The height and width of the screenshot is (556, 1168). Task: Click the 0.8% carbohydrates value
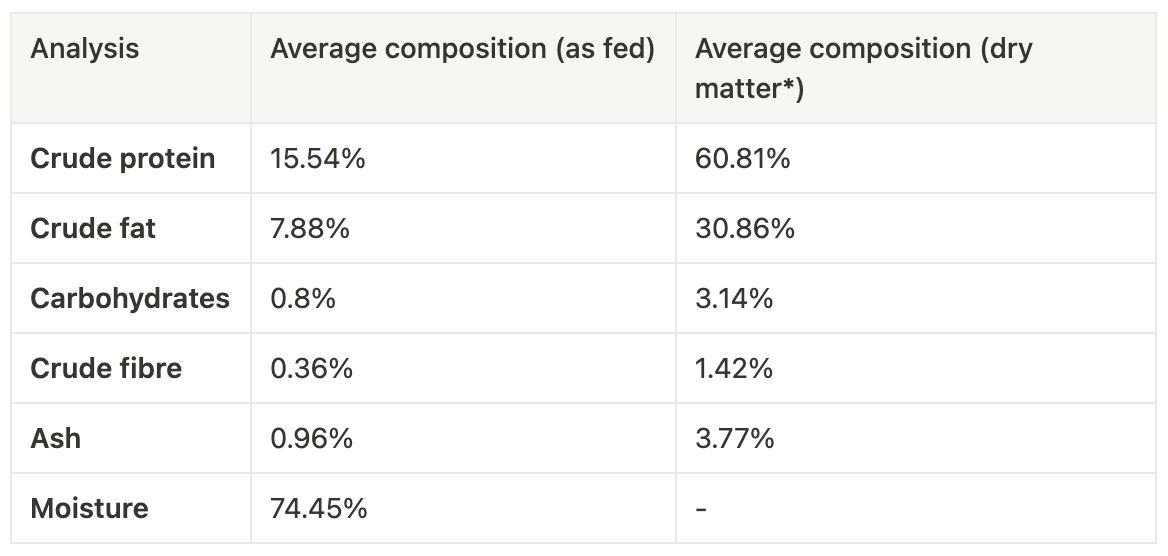pos(303,299)
